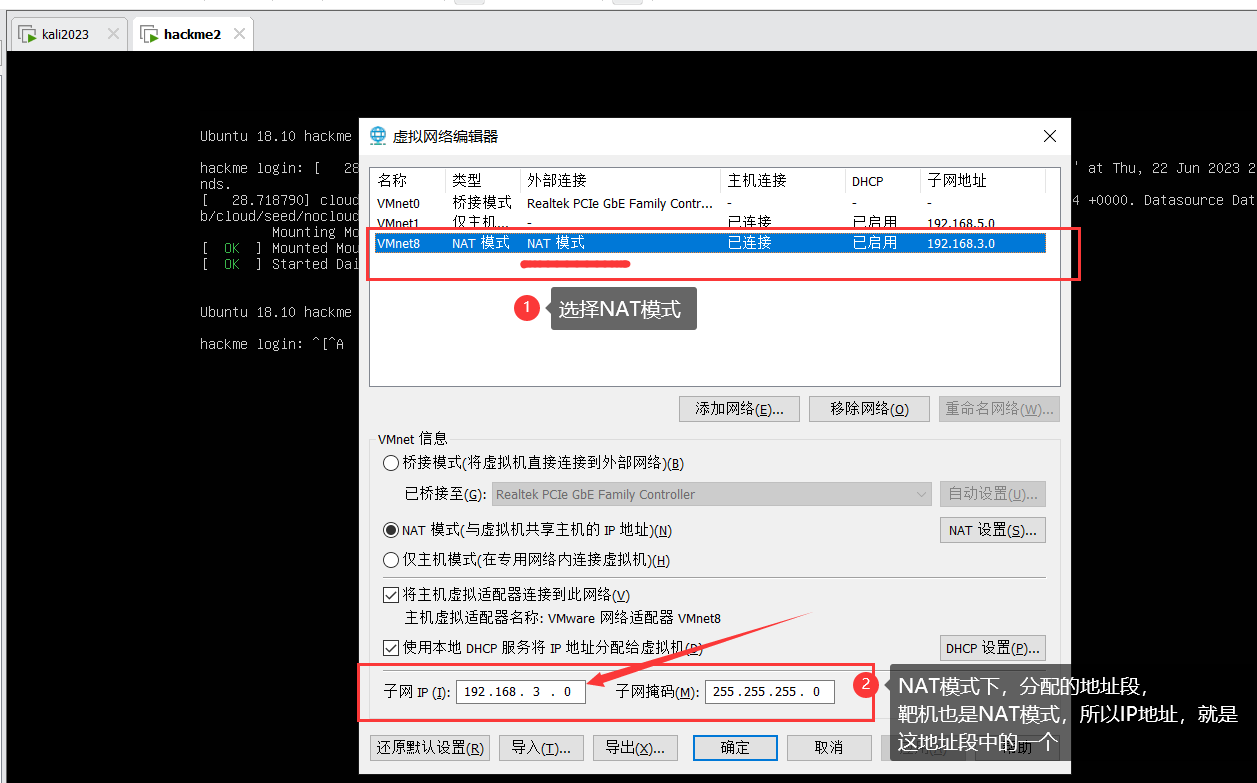Click the 外部连接 column header
This screenshot has height=783, width=1257.
(x=620, y=181)
